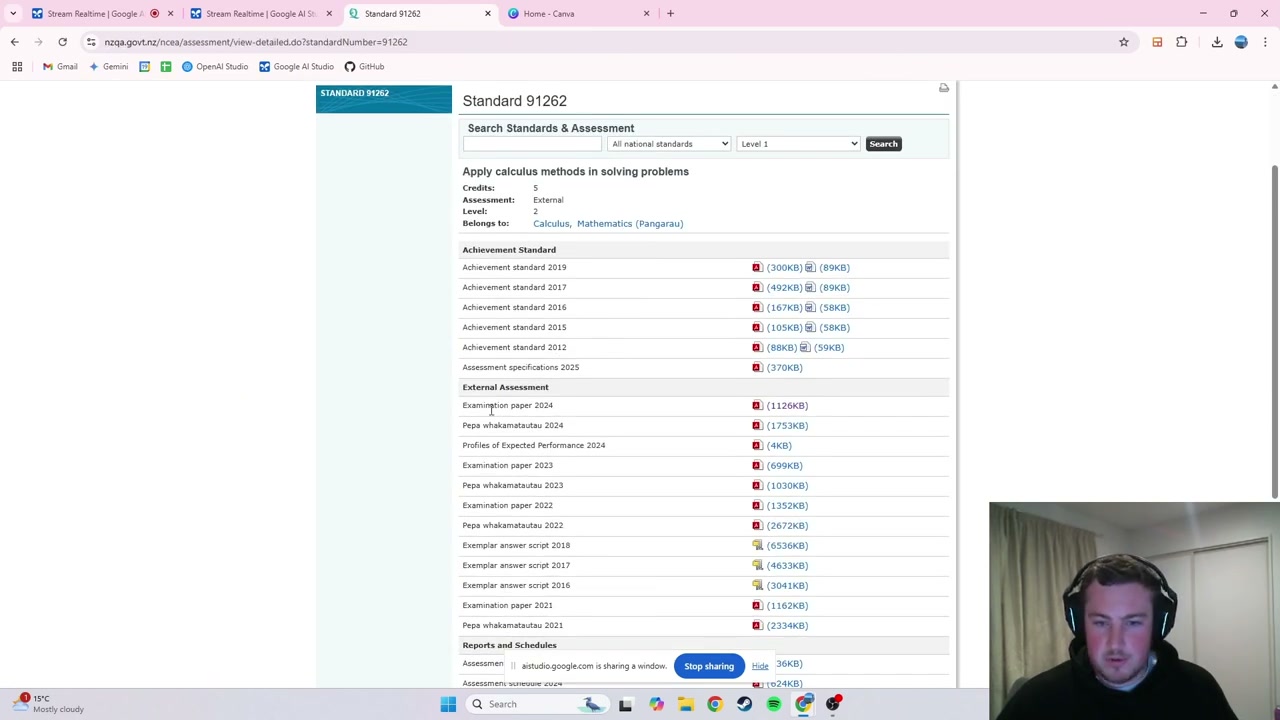Open the Chrome three-dot menu
This screenshot has width=1280, height=720.
point(1265,42)
